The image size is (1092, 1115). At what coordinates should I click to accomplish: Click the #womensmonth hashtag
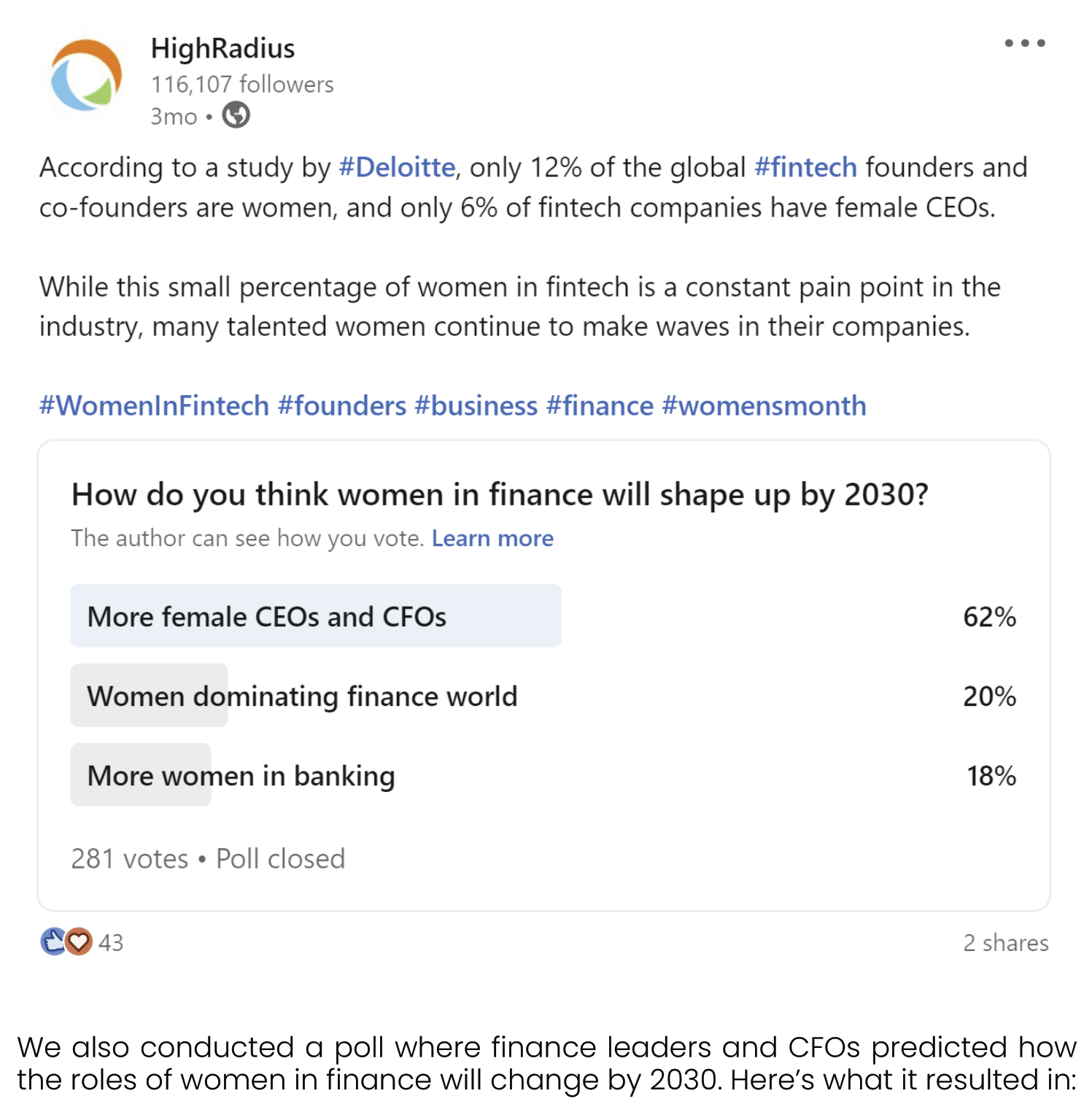[764, 405]
